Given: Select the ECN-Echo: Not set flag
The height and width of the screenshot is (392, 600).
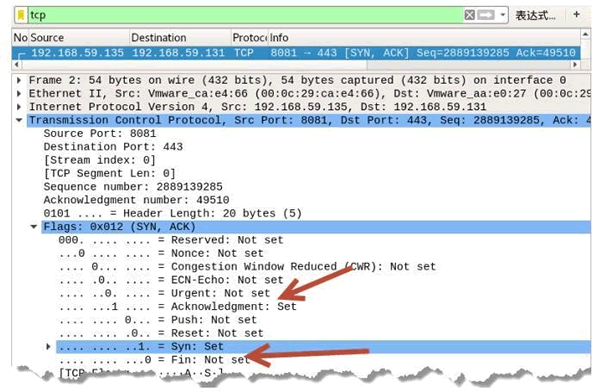Looking at the screenshot, I should click(x=171, y=280).
